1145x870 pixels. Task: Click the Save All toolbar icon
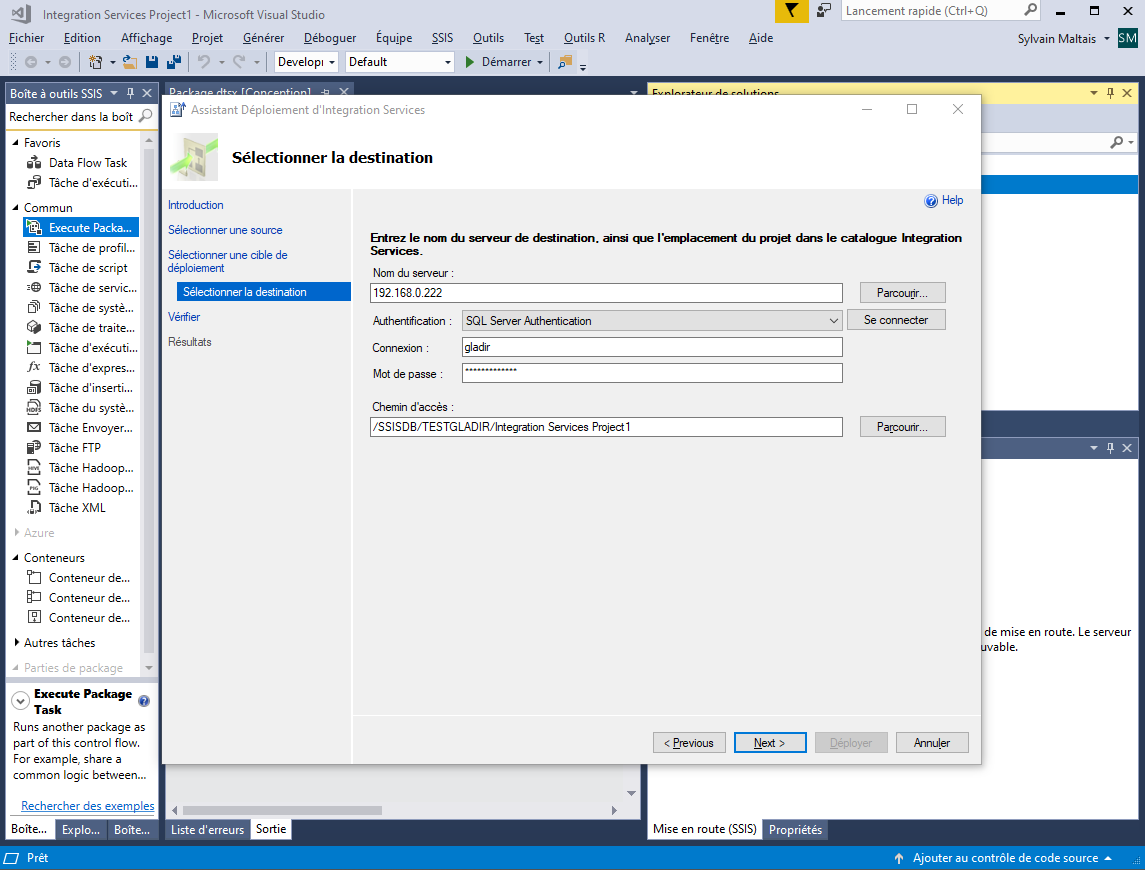(173, 62)
